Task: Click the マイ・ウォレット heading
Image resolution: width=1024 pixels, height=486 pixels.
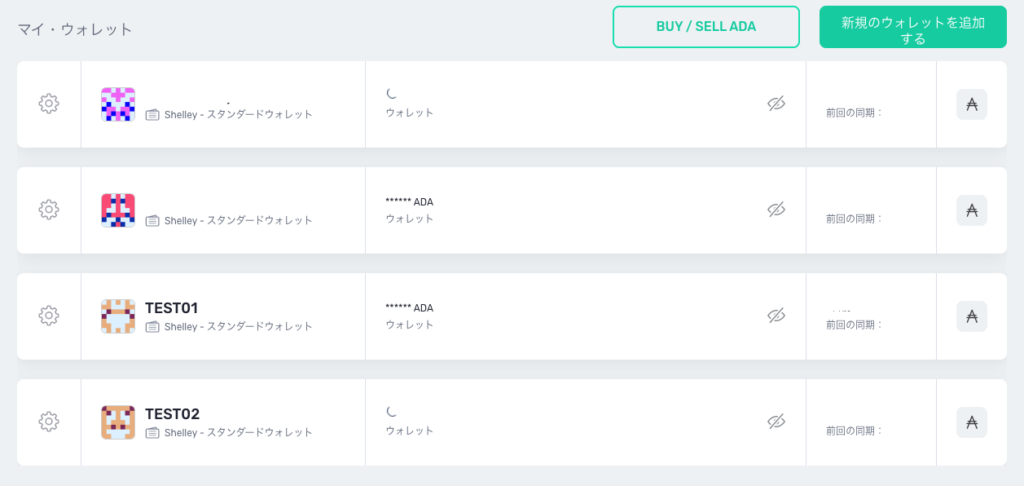Action: coord(75,29)
